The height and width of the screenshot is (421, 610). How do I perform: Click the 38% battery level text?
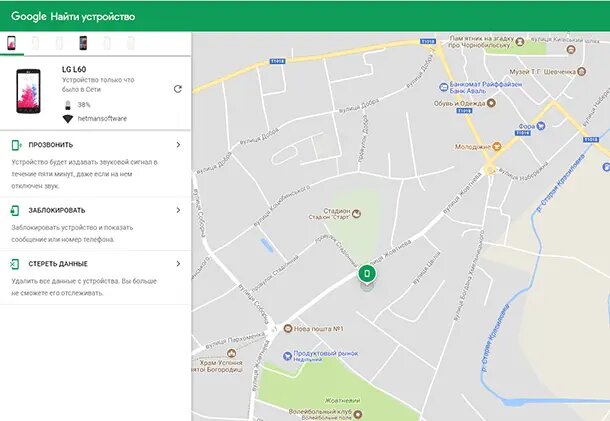click(x=84, y=105)
